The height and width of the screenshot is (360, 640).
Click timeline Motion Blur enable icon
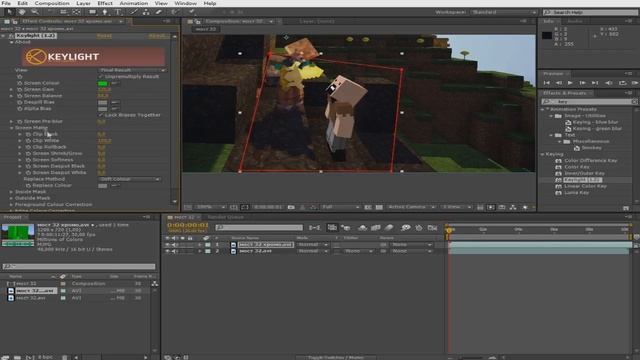tap(389, 228)
